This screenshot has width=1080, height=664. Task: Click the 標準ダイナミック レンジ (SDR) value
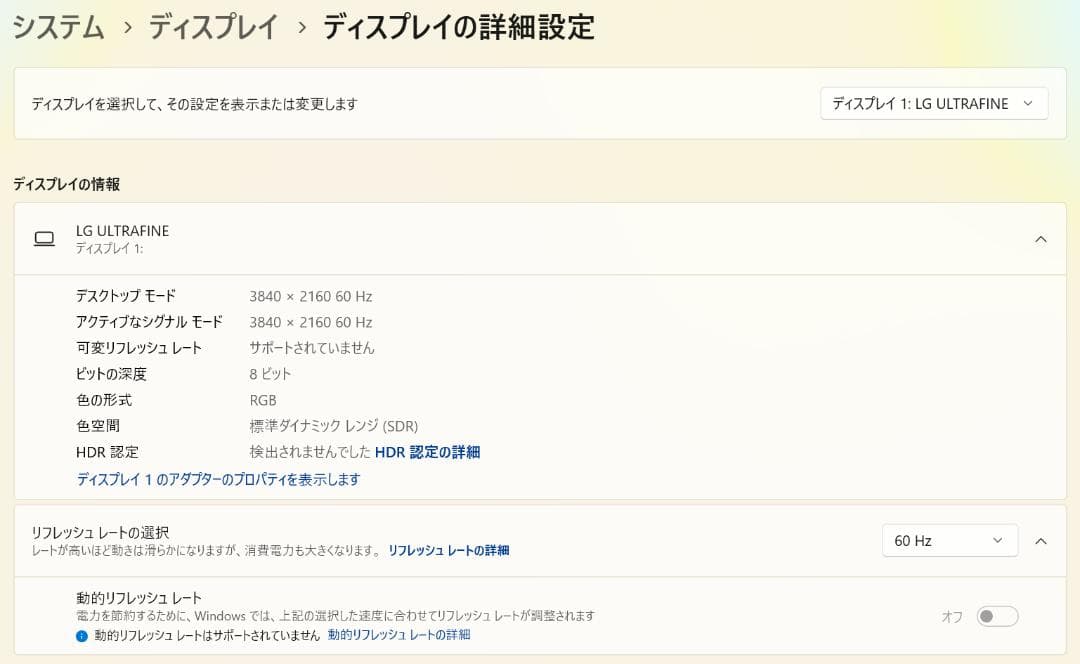334,425
